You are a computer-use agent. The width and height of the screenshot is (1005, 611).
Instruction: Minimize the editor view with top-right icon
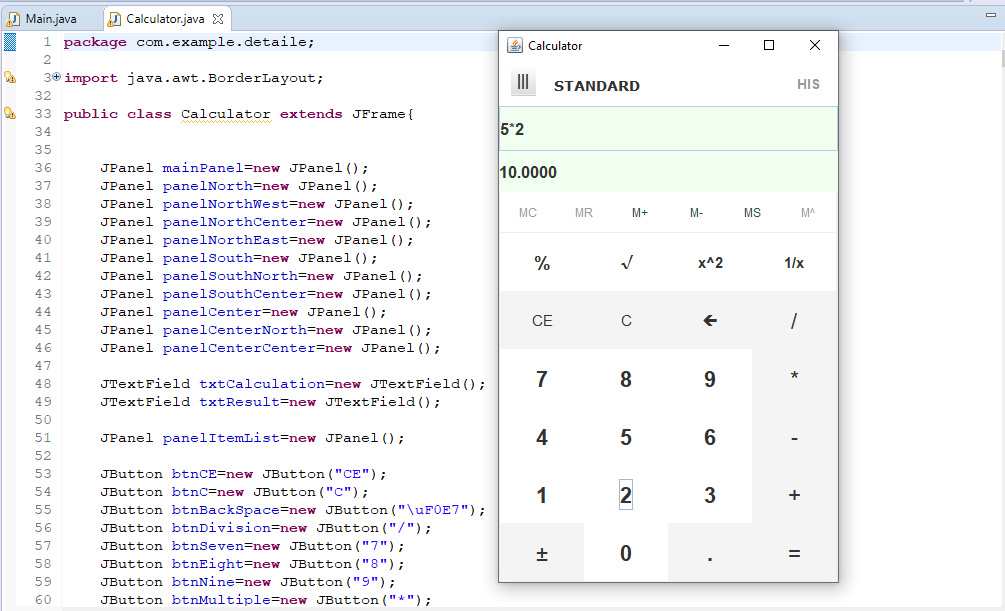[990, 15]
